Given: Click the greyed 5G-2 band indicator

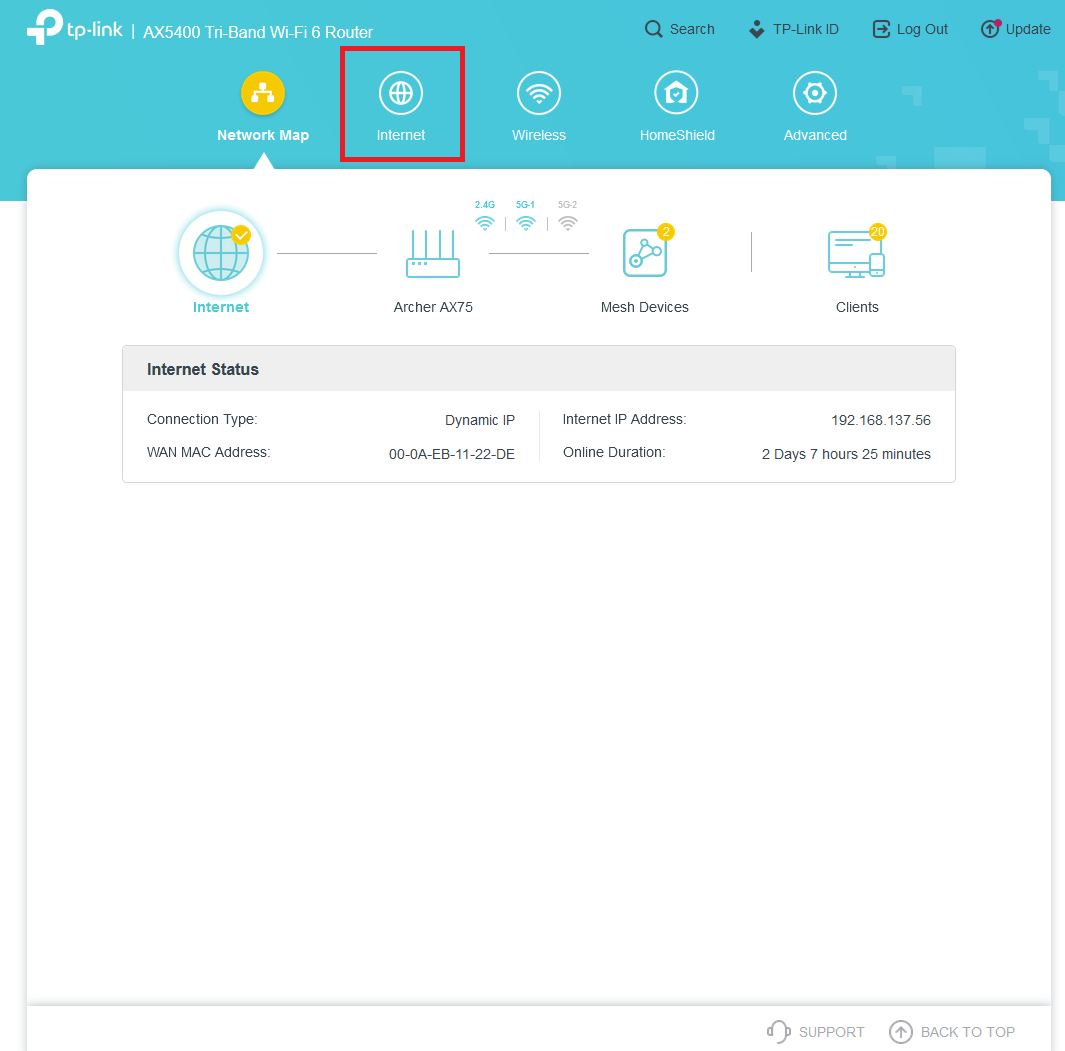Looking at the screenshot, I should coord(568,218).
